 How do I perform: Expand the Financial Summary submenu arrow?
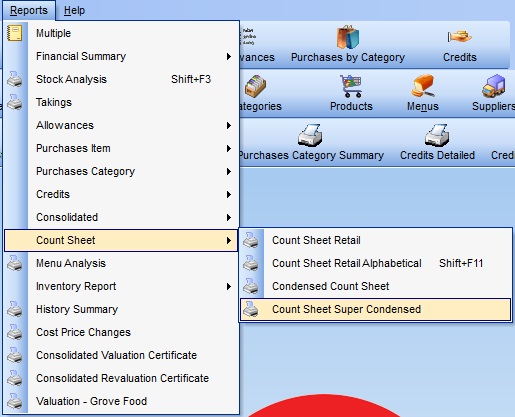(229, 56)
